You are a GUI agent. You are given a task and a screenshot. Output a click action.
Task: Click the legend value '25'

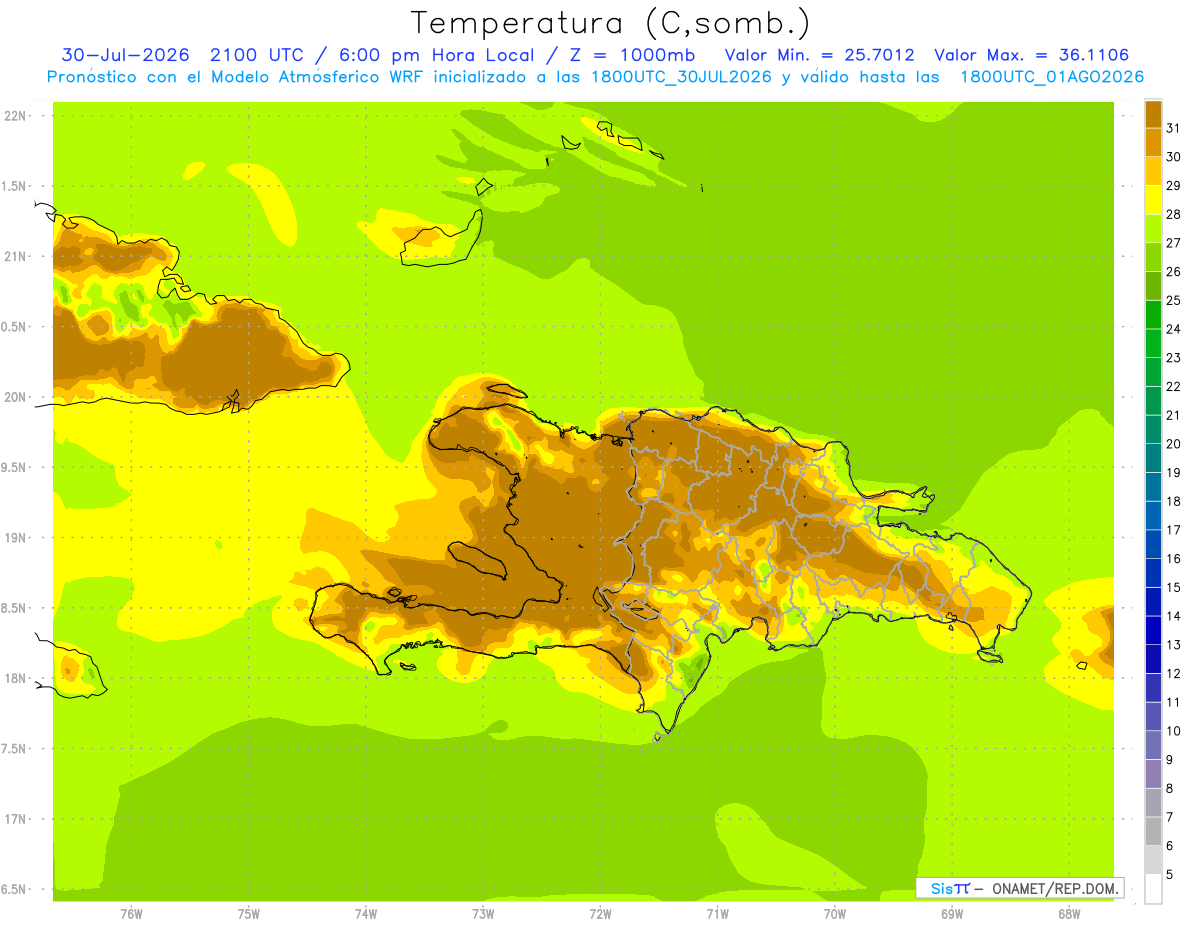tap(1174, 300)
